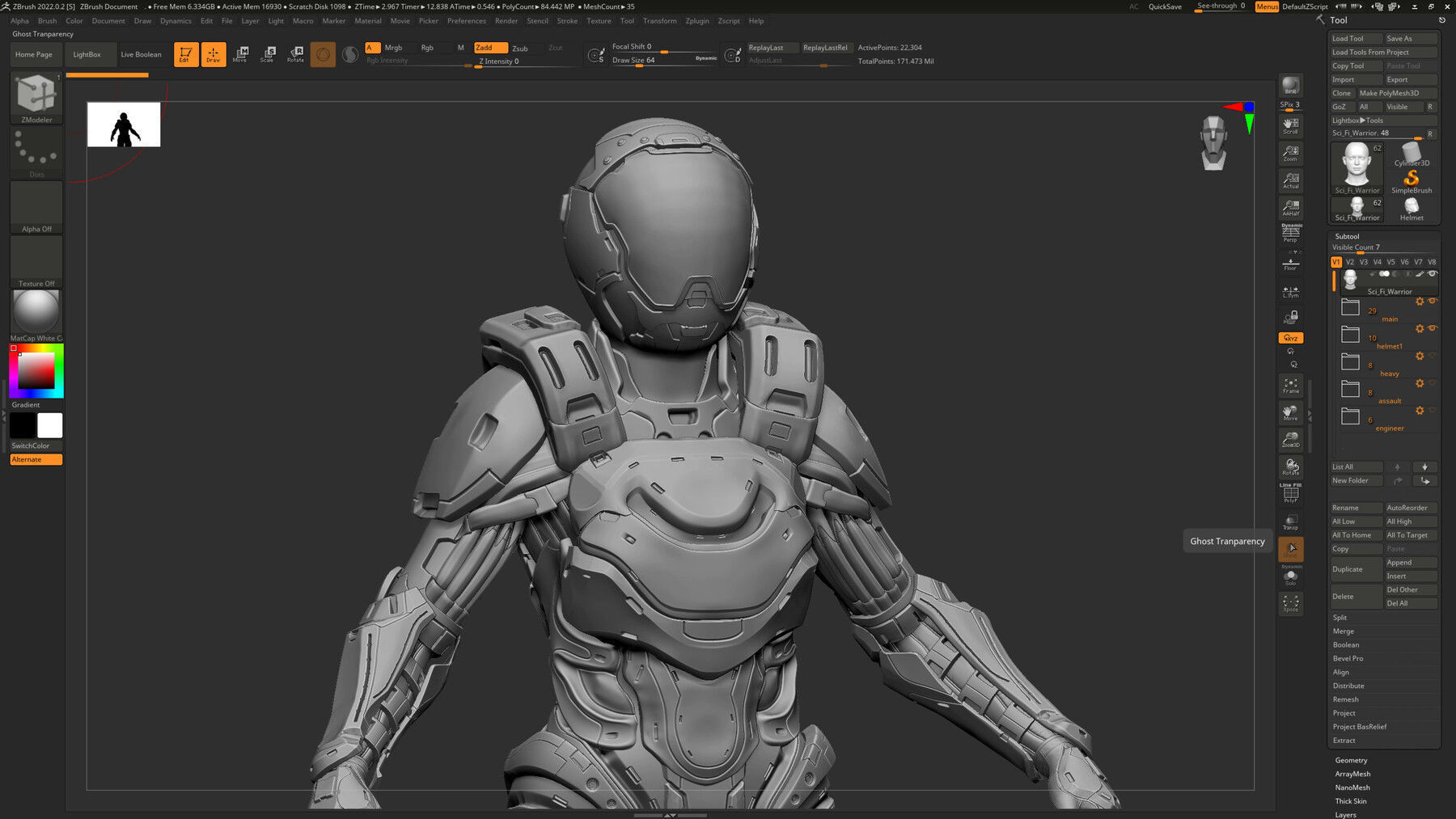The image size is (1456, 819).
Task: Click the move-subtool-down arrow button
Action: click(1424, 467)
